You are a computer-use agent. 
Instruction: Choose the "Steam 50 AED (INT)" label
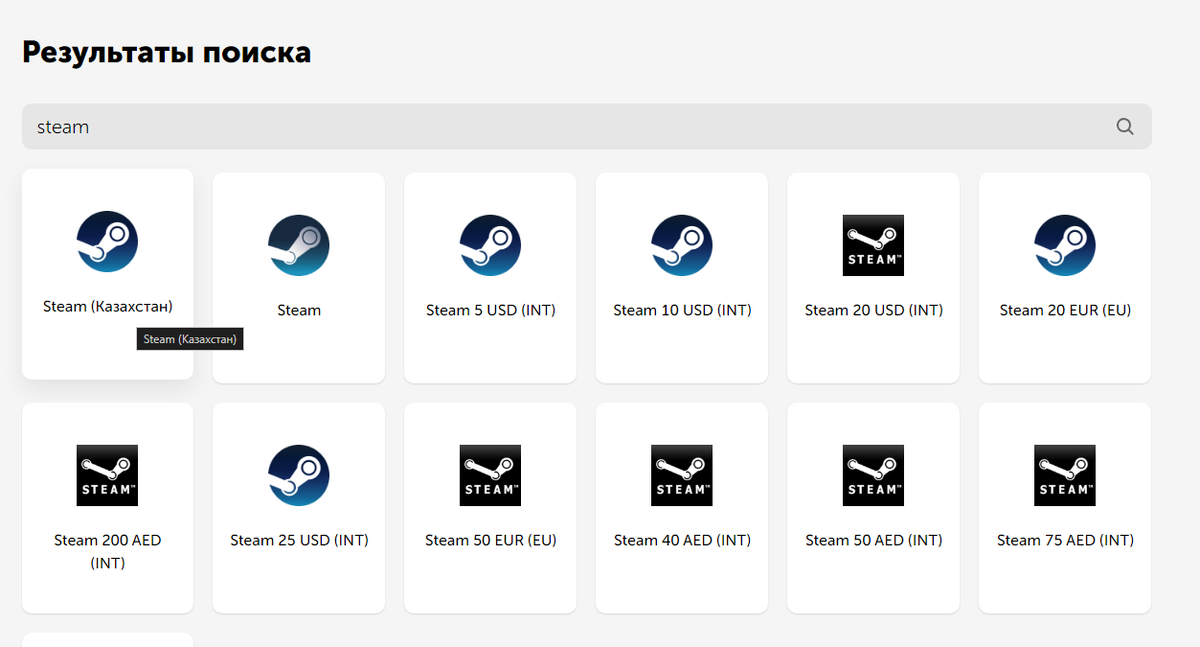(874, 541)
